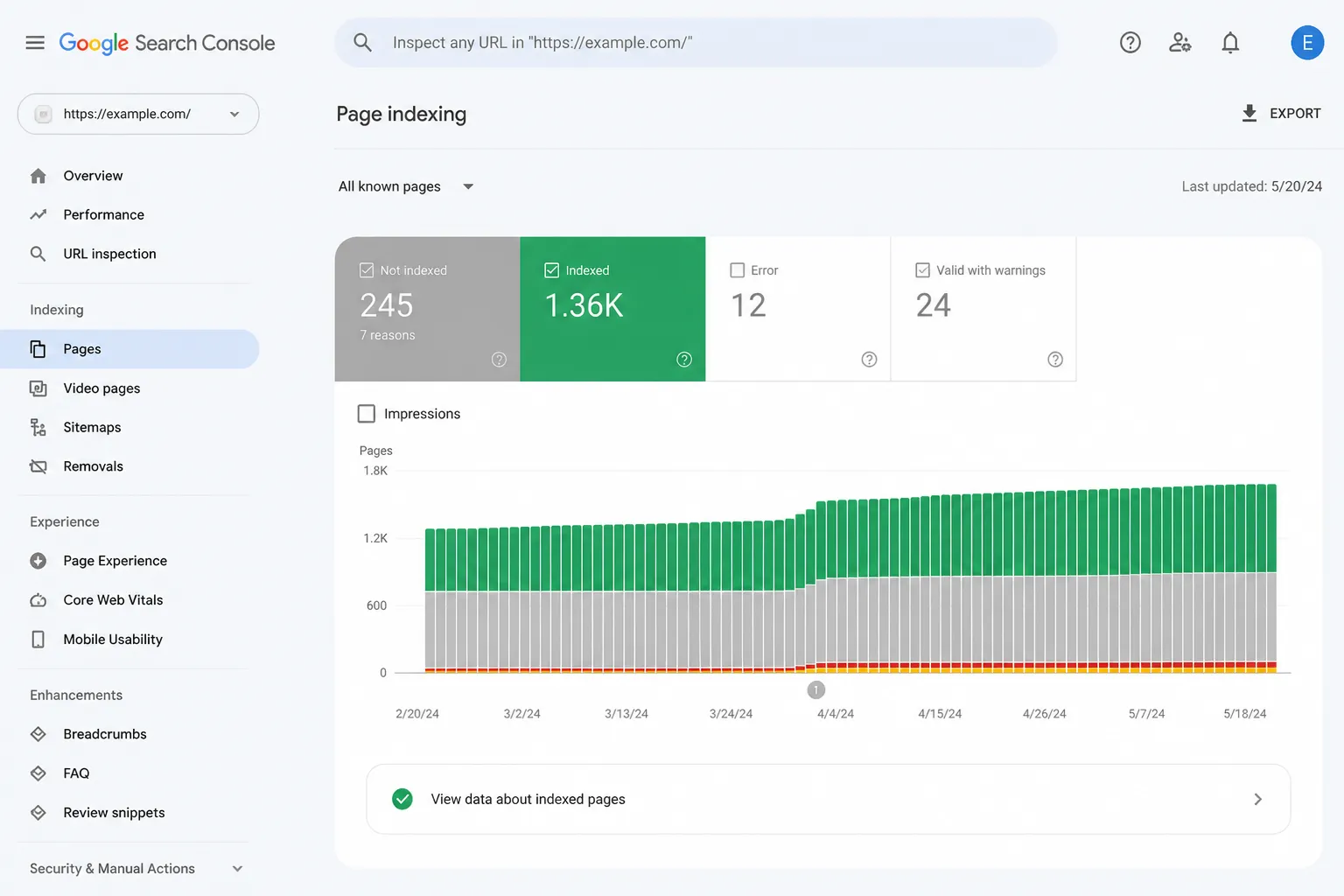Open the account avatar E
The width and height of the screenshot is (1344, 896).
(x=1307, y=42)
